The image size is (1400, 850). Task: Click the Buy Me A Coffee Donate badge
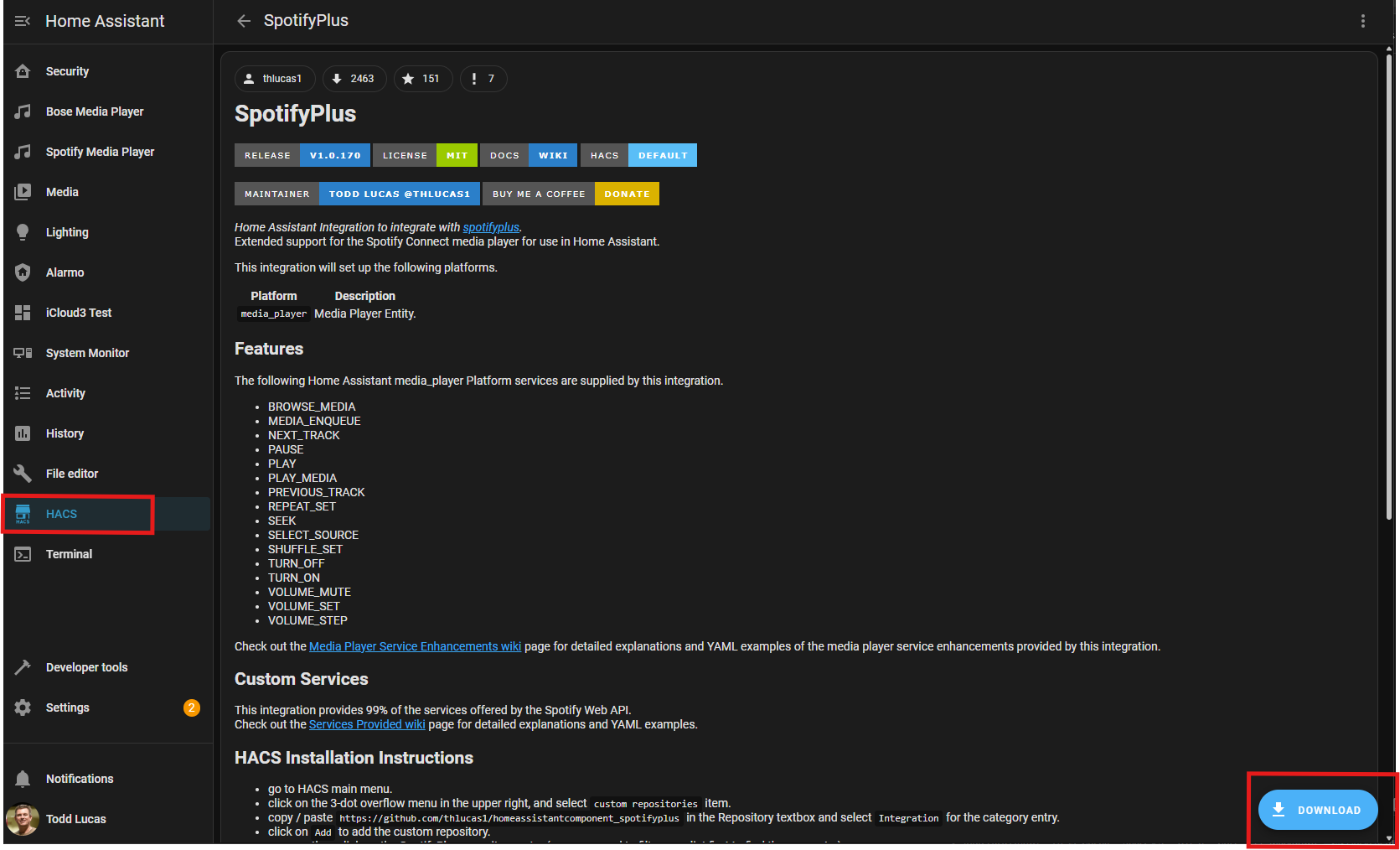571,194
